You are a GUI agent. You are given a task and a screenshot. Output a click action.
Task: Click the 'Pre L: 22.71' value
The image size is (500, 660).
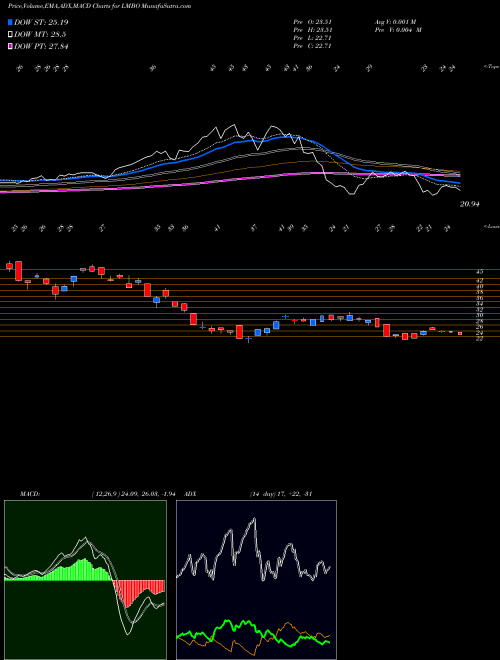pyautogui.click(x=313, y=38)
